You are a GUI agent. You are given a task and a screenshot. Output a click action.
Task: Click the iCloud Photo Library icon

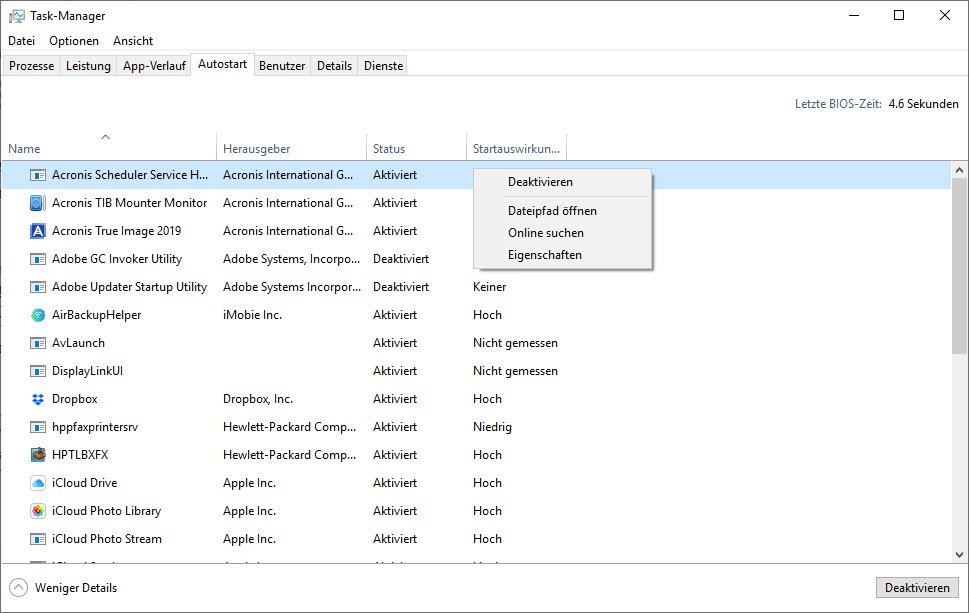[x=38, y=511]
